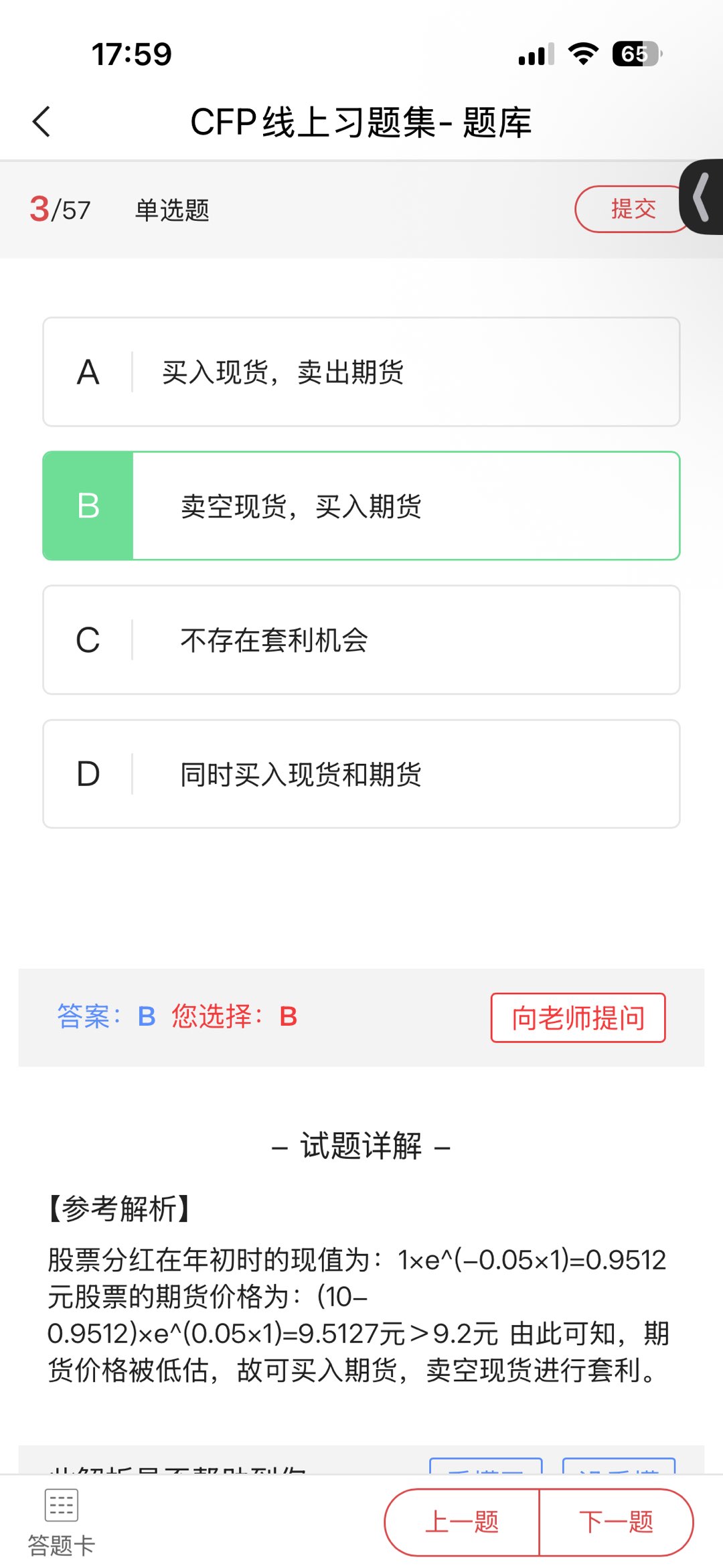Tap the 3/57 question counter
The height and width of the screenshot is (1568, 723).
click(60, 209)
